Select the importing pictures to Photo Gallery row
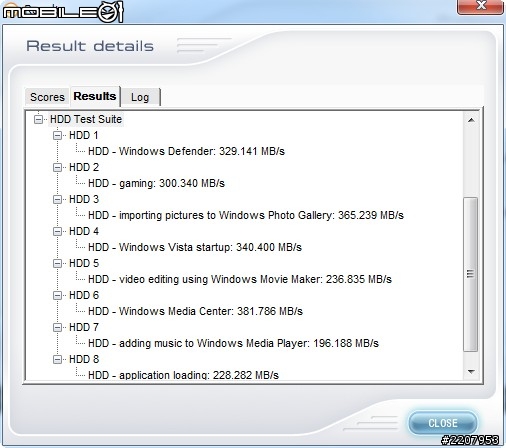Screen dimensions: 506x448 (x=246, y=215)
